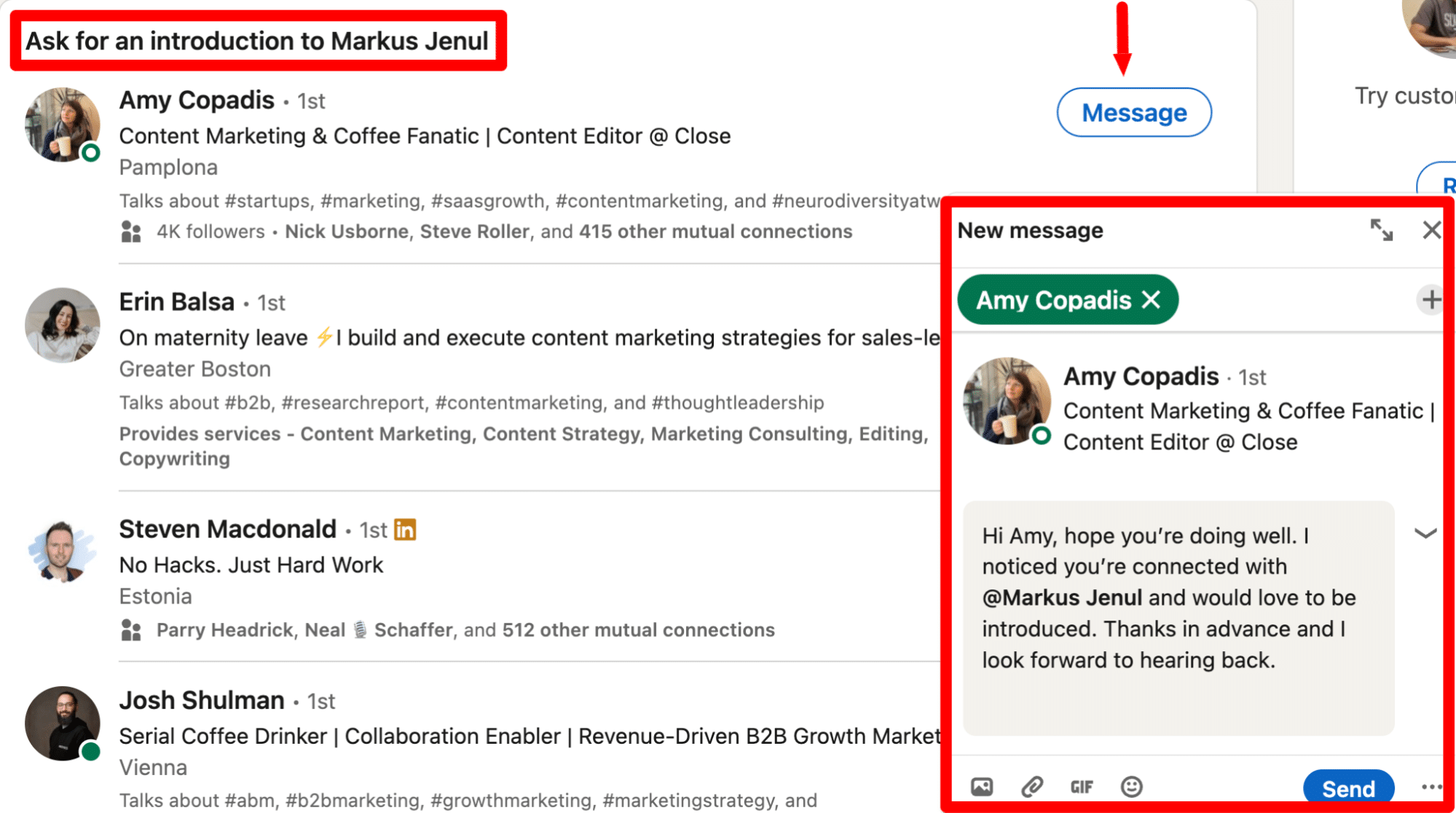Remove Amy Copadis recipient chip
Image resolution: width=1456 pixels, height=813 pixels.
(1151, 299)
